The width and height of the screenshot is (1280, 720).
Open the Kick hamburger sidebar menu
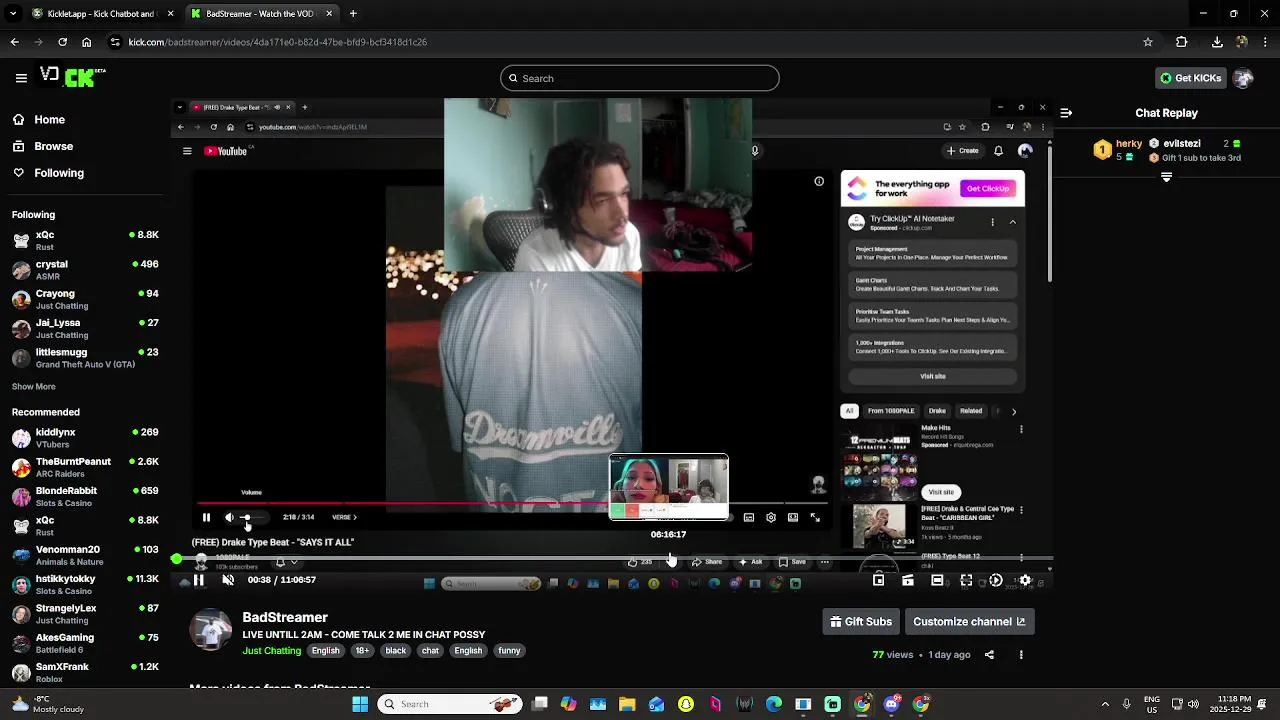pyautogui.click(x=21, y=78)
